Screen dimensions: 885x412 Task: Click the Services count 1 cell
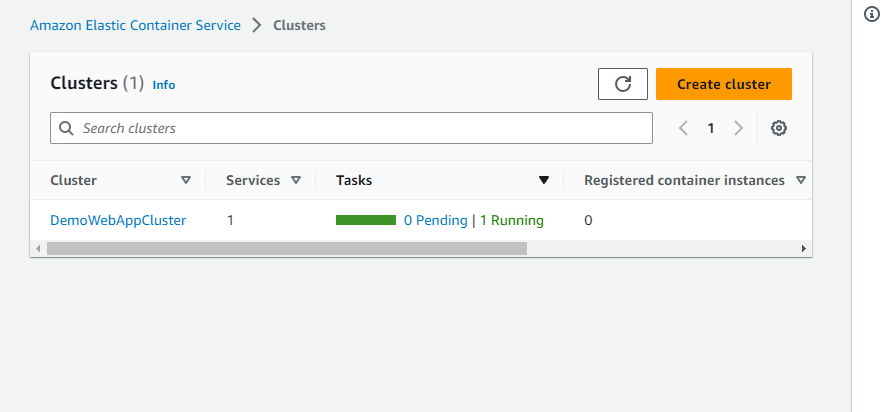230,220
